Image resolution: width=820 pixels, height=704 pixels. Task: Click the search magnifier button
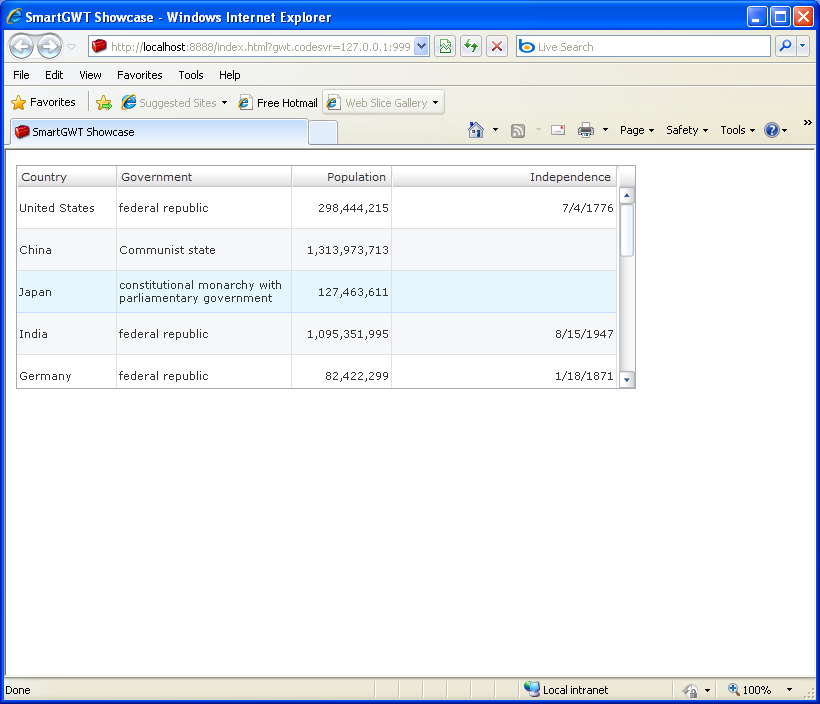click(x=785, y=47)
